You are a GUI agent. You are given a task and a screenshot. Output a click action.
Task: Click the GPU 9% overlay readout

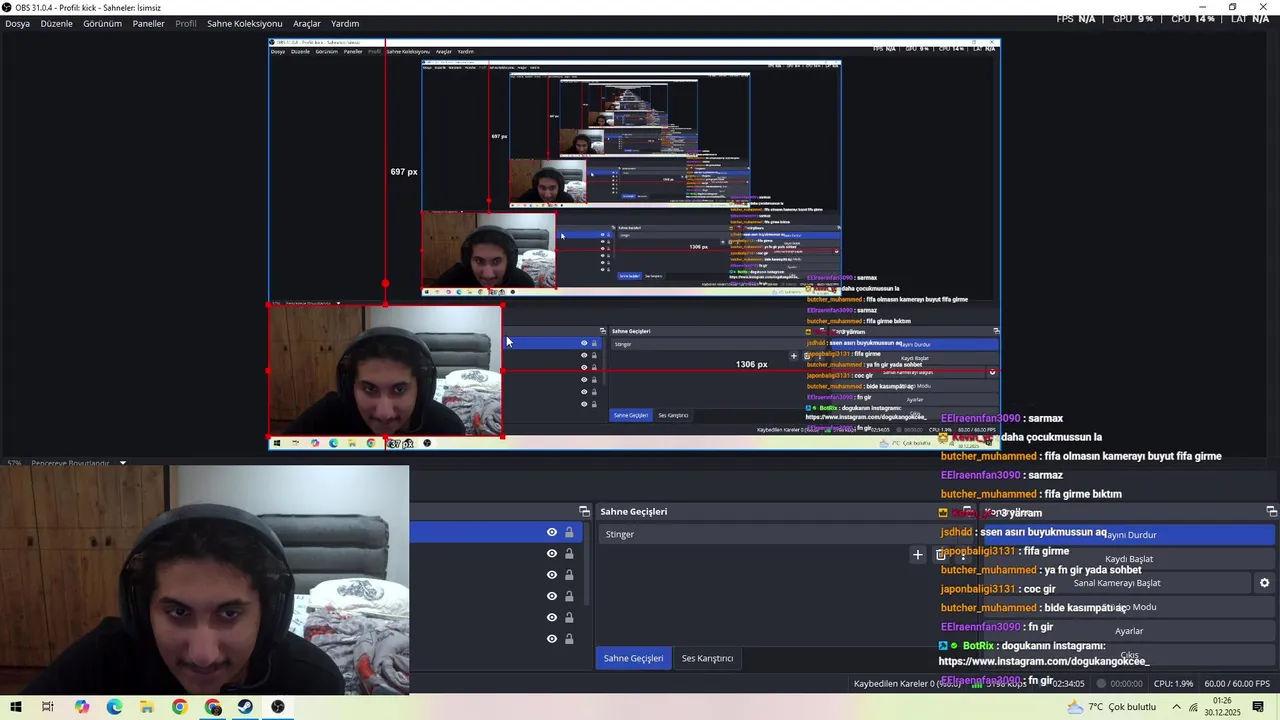click(x=1133, y=19)
